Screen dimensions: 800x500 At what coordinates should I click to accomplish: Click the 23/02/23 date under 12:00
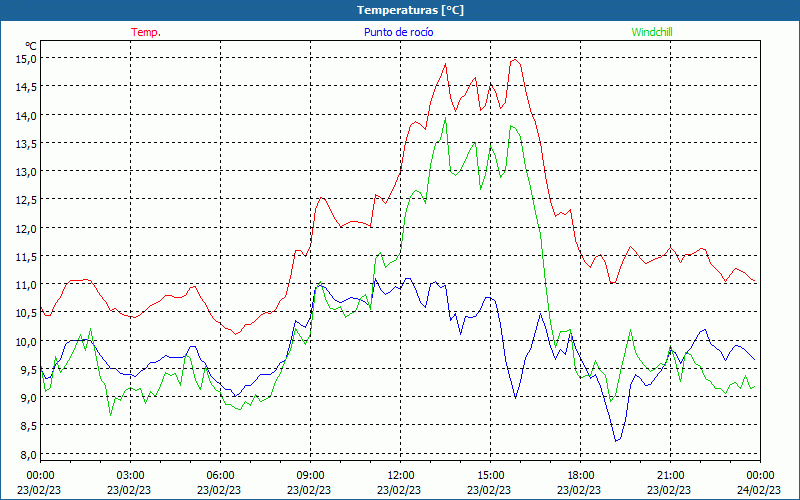tap(399, 490)
